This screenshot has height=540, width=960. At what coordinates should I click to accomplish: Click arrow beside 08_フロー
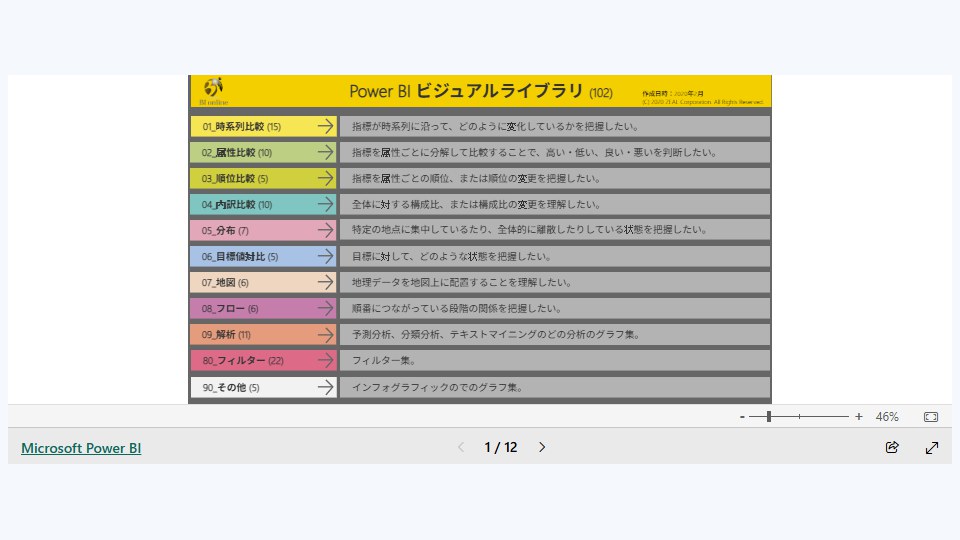tap(326, 308)
